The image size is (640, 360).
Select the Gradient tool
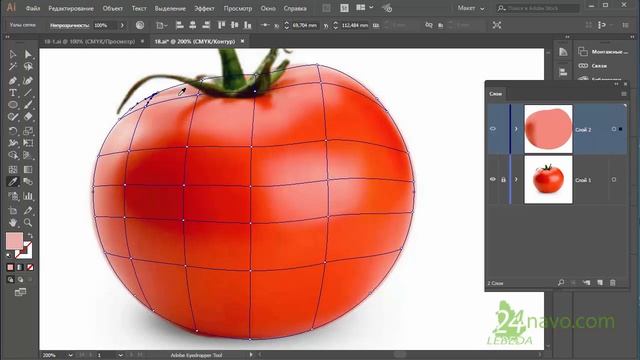point(28,169)
